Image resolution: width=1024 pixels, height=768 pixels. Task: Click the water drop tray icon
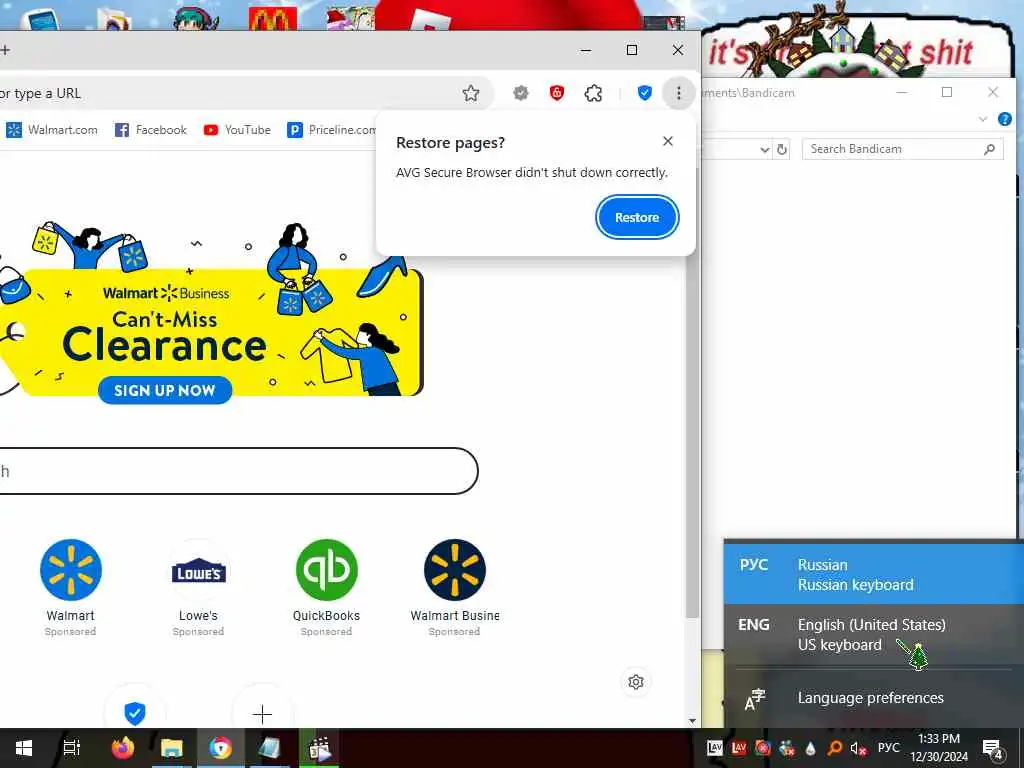810,748
